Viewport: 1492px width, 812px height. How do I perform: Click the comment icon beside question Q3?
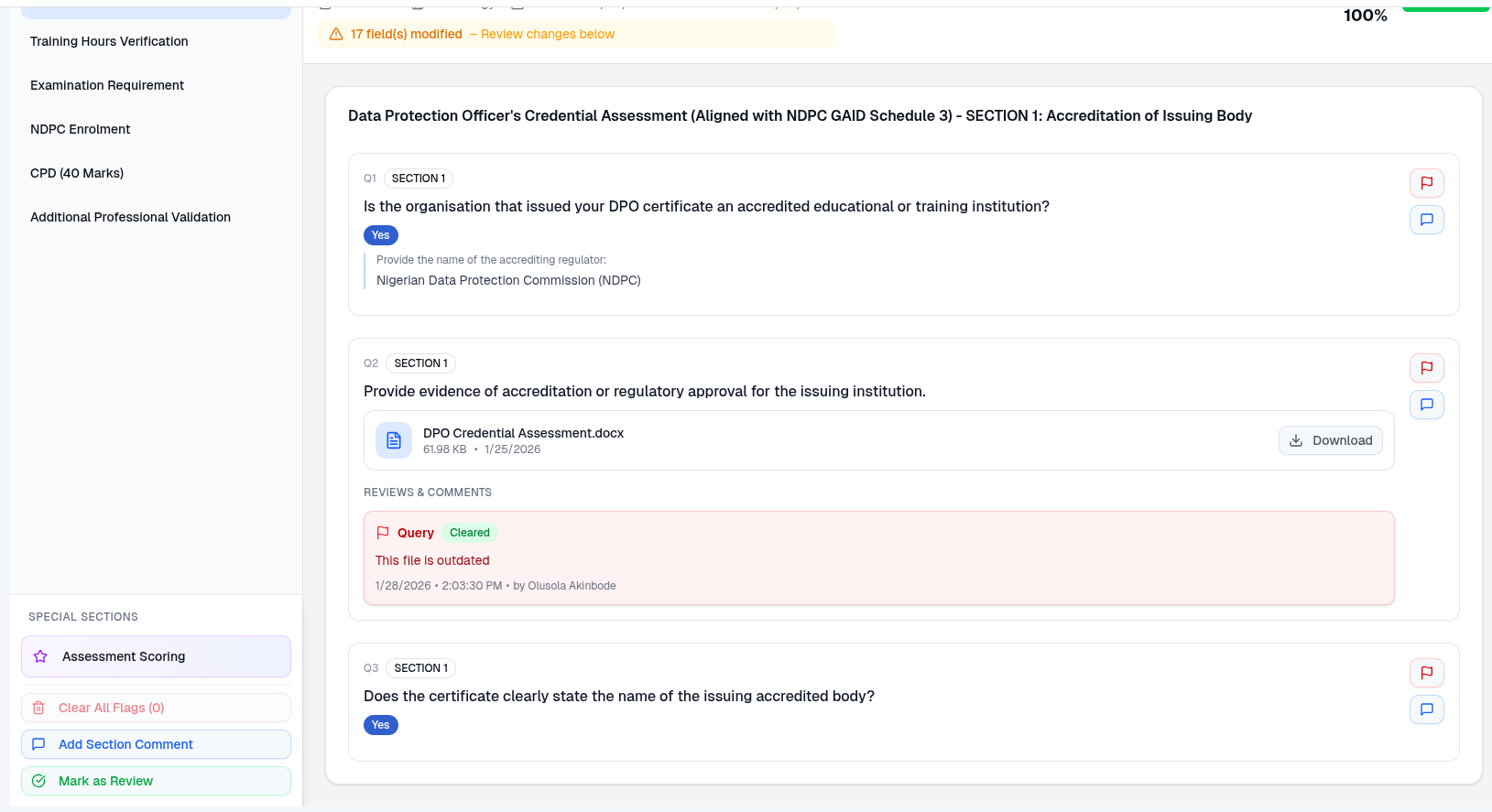pos(1426,709)
